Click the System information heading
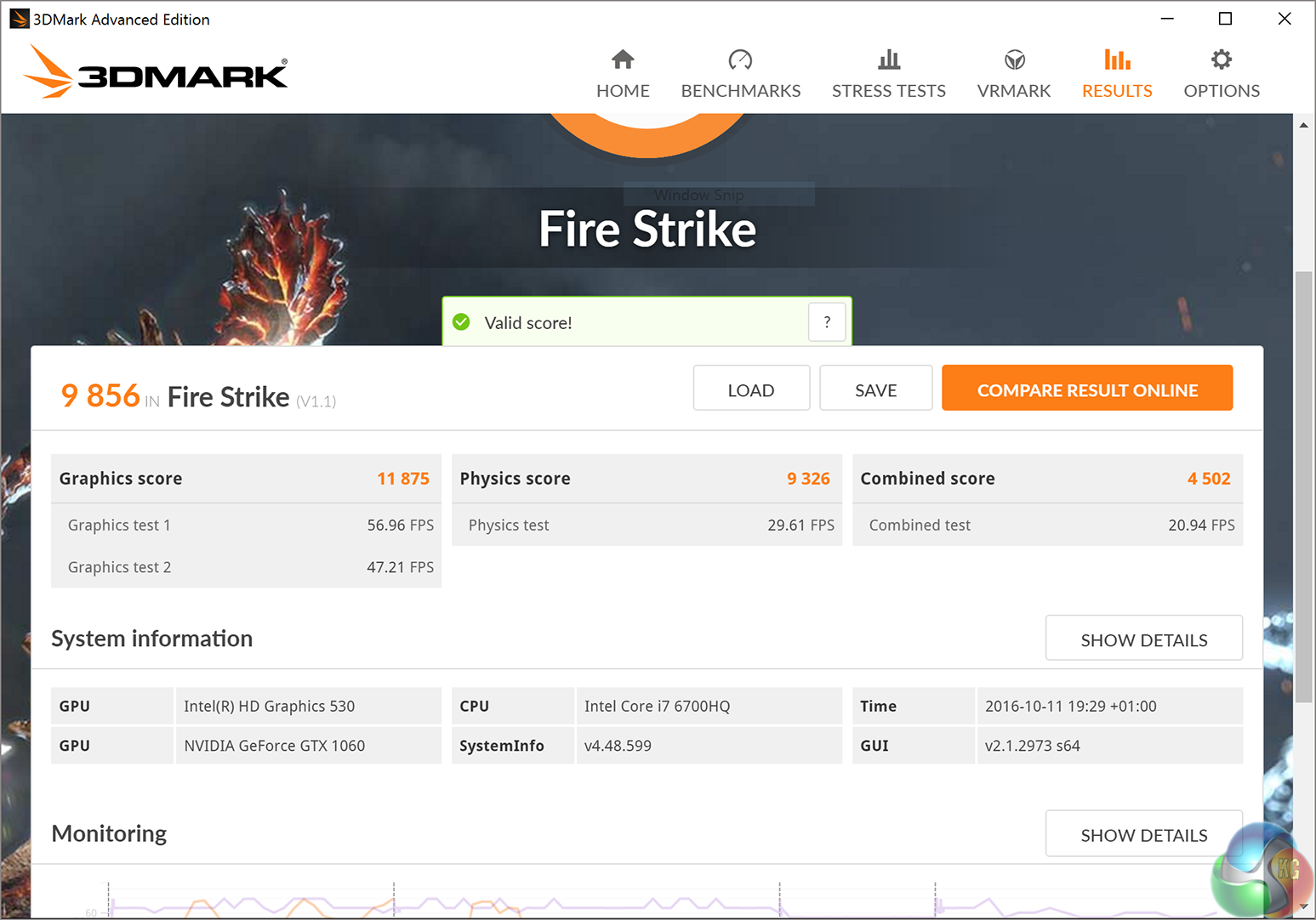The image size is (1316, 920). coord(152,639)
